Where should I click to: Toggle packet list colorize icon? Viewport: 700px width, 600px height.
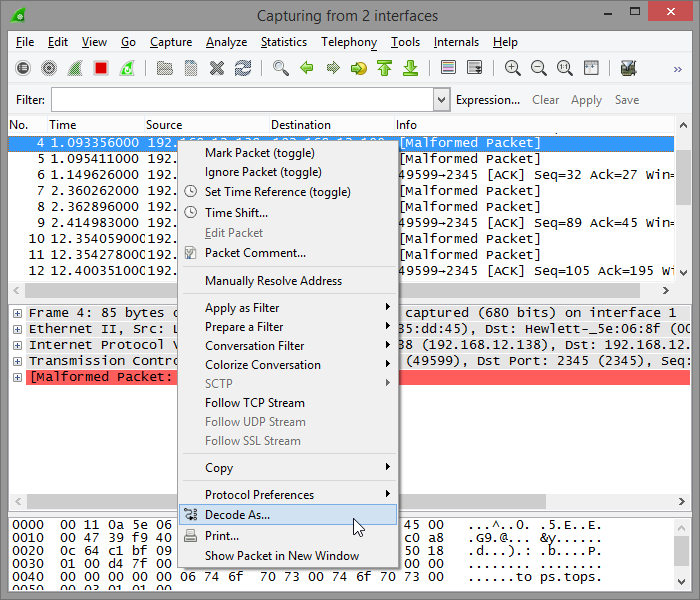click(x=448, y=68)
